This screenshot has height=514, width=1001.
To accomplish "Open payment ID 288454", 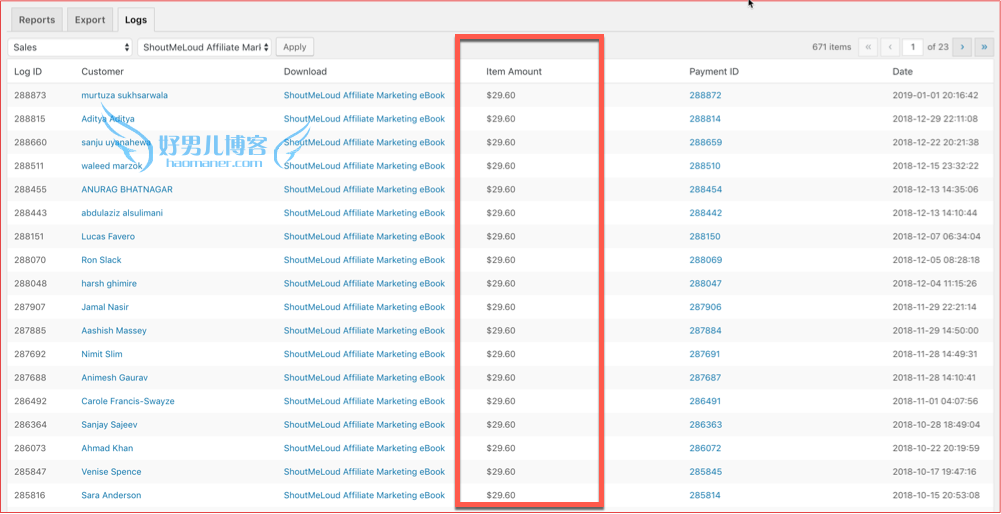I will 705,190.
